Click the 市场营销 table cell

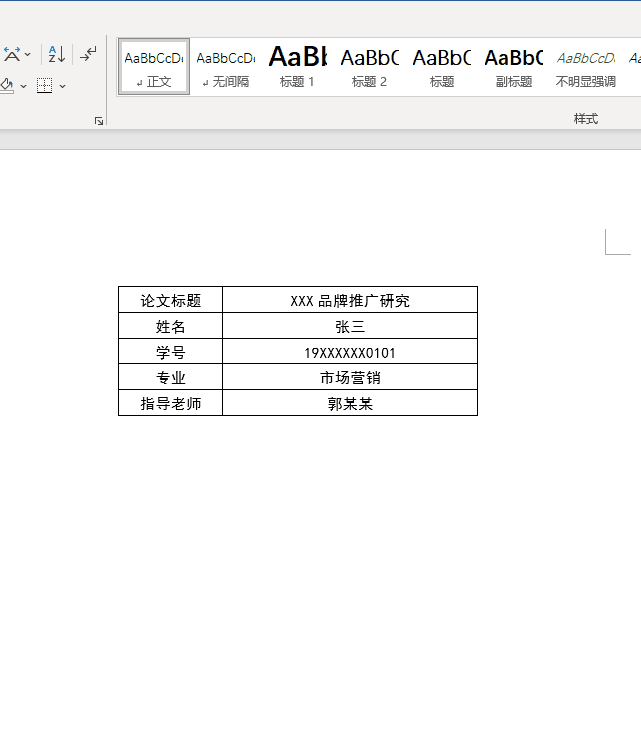[x=350, y=377]
